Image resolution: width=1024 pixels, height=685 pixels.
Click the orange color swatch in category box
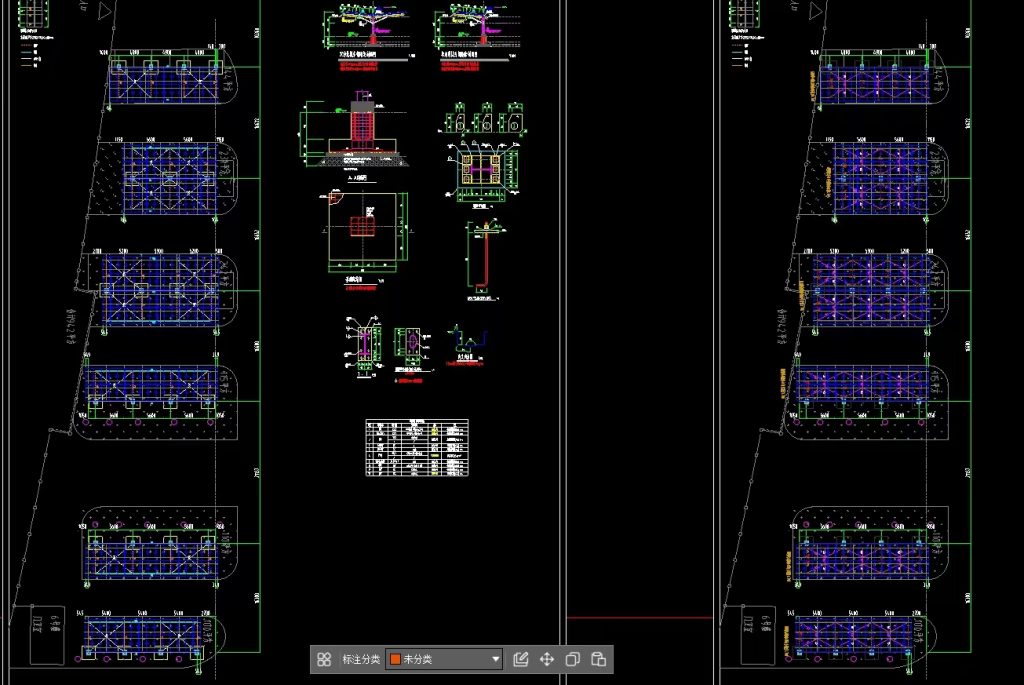click(x=396, y=659)
